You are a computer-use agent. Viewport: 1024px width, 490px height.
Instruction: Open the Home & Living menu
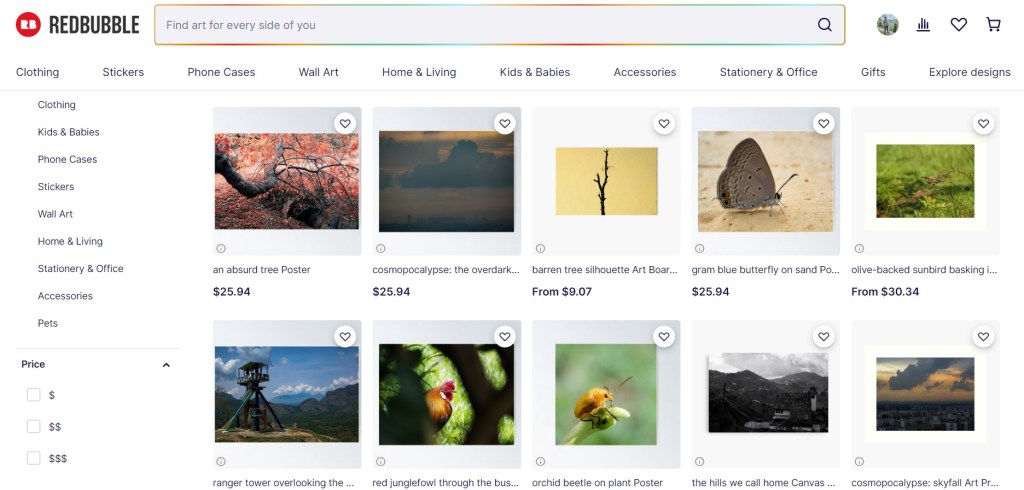coord(418,72)
